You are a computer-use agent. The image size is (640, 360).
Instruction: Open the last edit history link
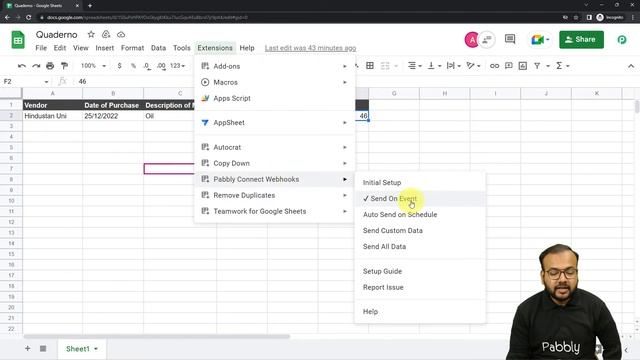(x=310, y=48)
